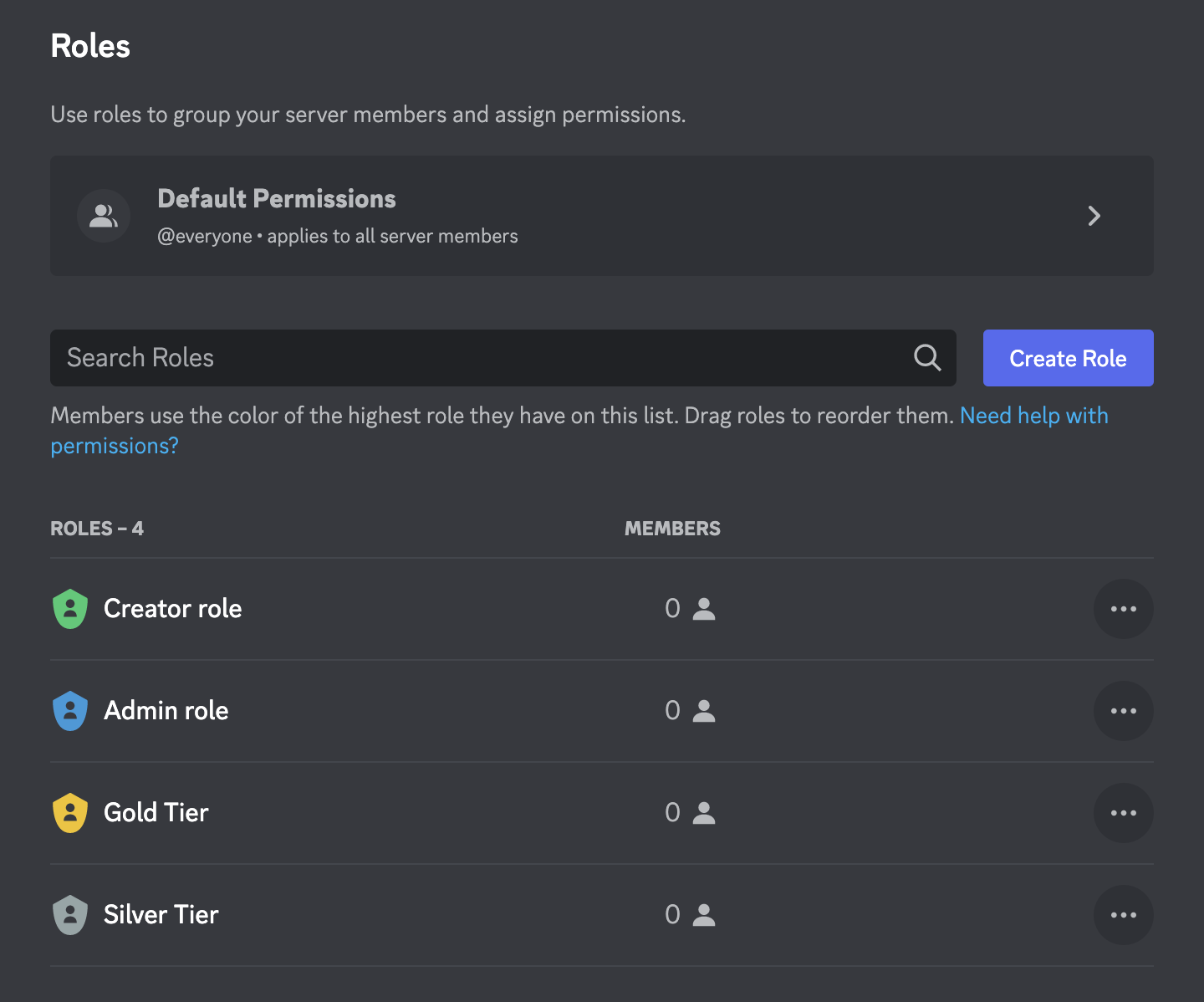
Task: Click the magnifying glass in Search Roles
Action: click(926, 358)
